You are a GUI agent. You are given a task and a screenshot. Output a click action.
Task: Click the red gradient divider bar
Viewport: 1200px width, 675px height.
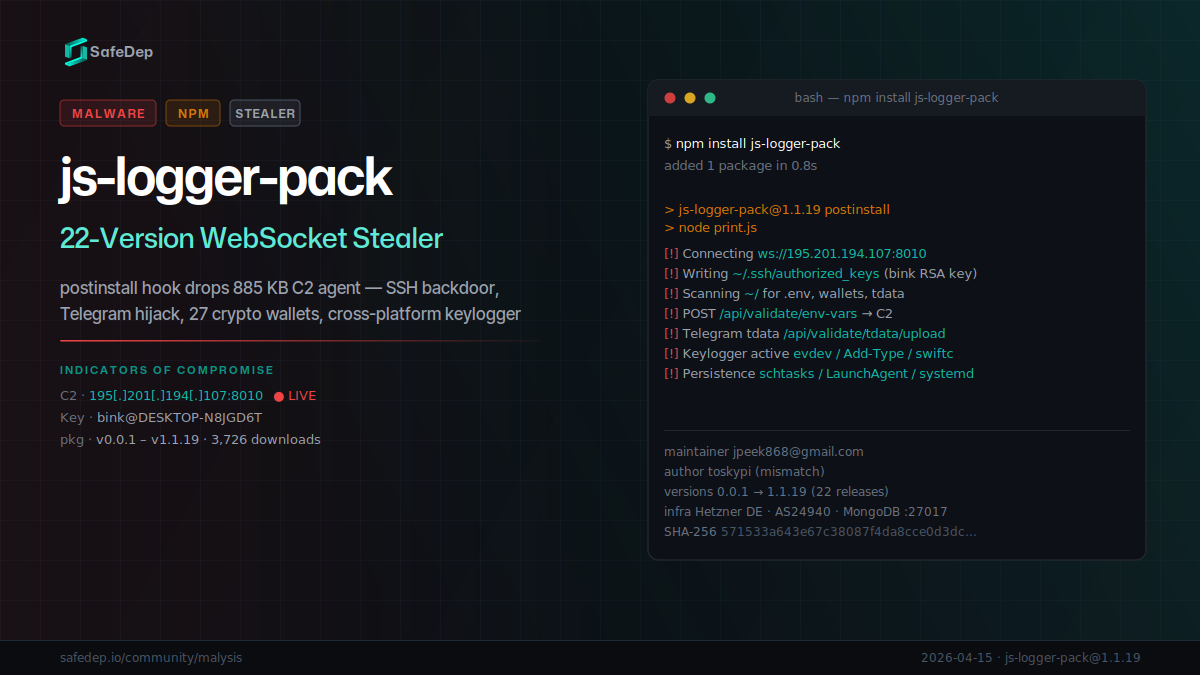(300, 340)
